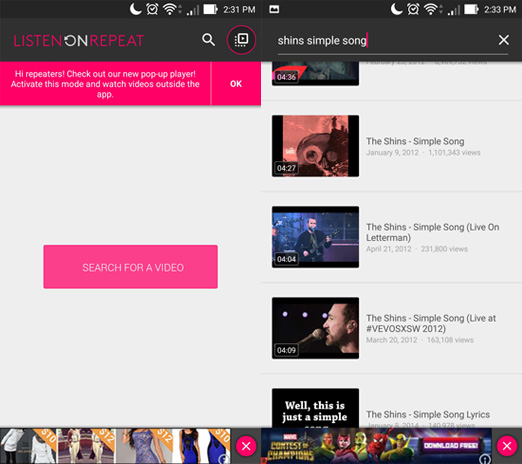The width and height of the screenshot is (522, 464).
Task: Open the cream outfit $12 ad item
Action: (x=86, y=446)
